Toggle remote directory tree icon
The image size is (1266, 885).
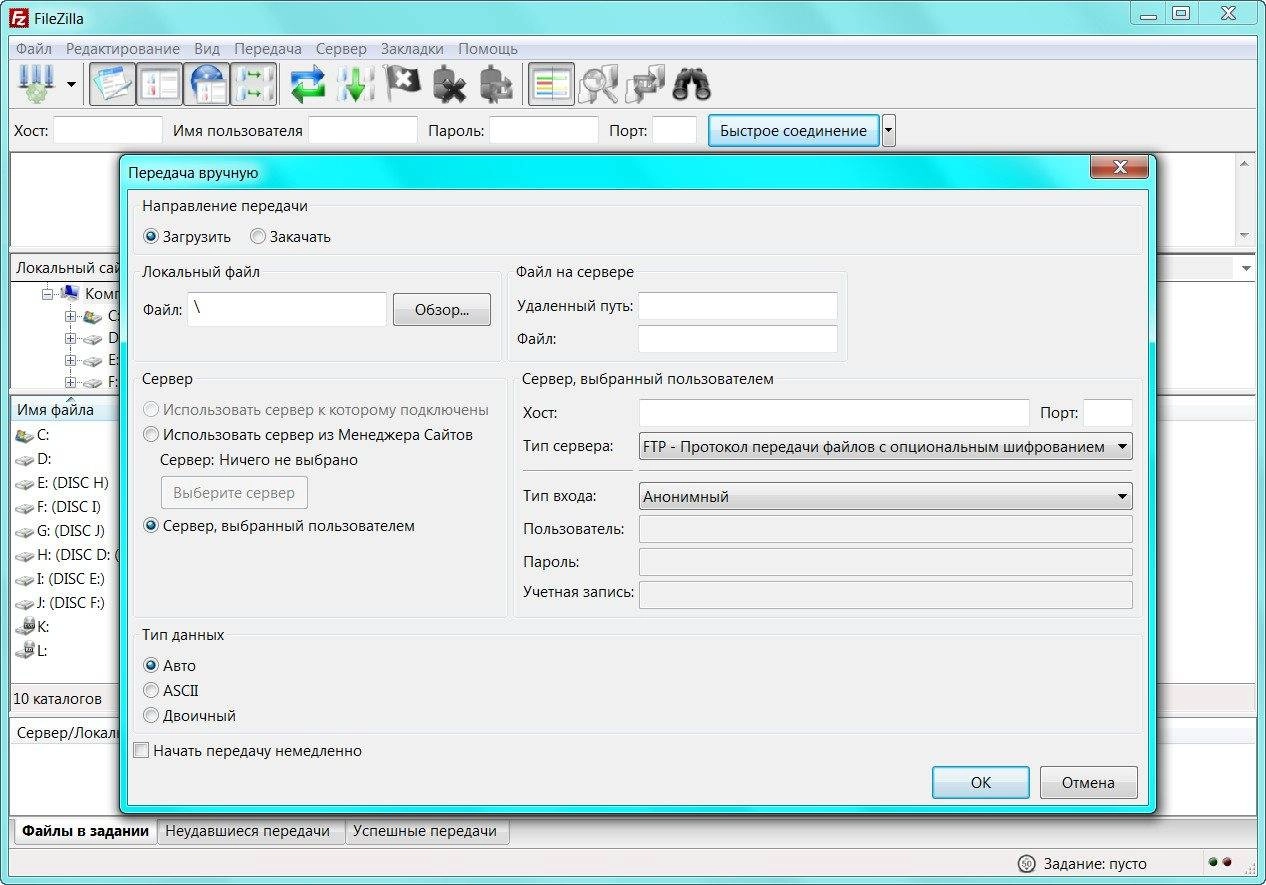point(206,85)
